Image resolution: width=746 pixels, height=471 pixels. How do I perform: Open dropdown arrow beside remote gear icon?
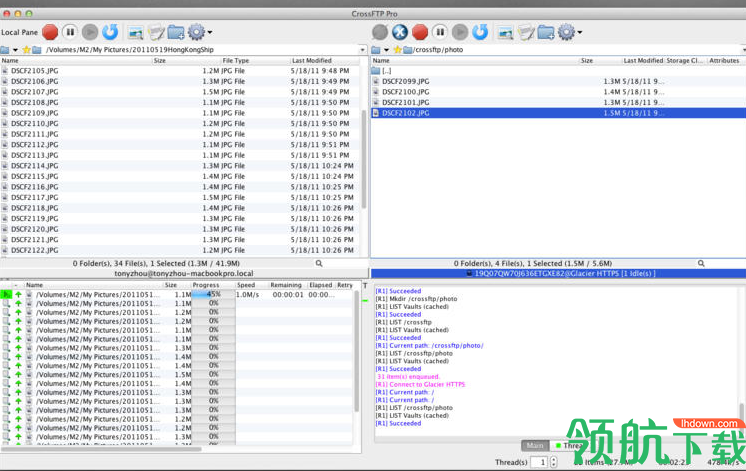click(x=579, y=32)
